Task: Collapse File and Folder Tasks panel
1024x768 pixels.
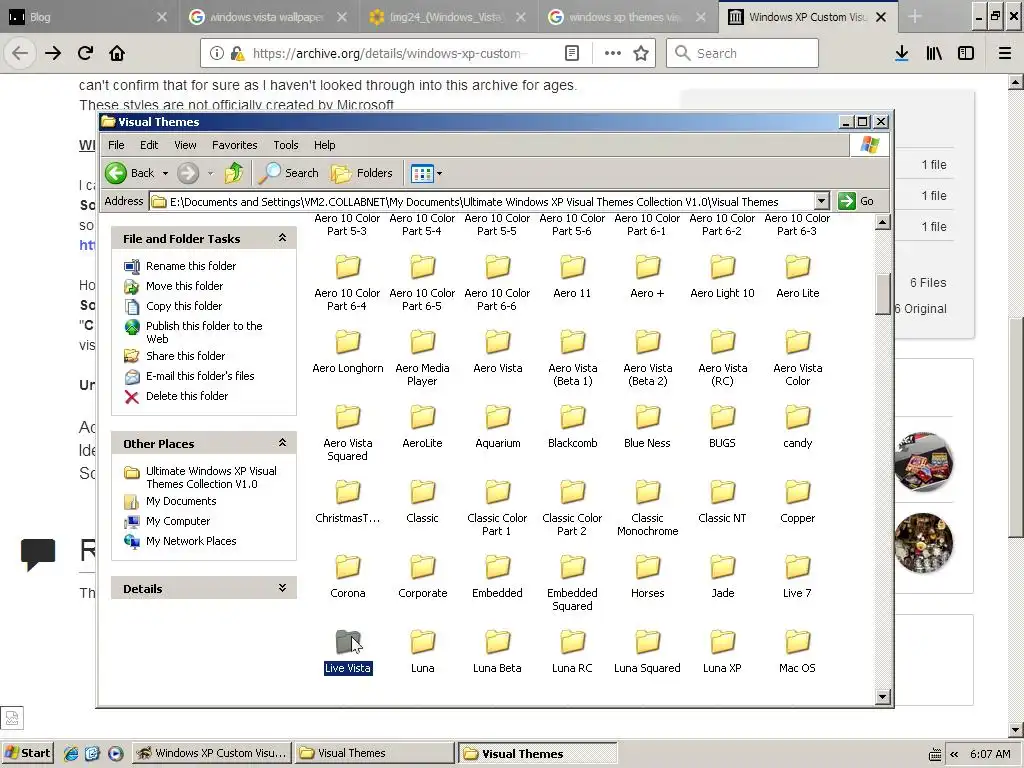Action: point(282,238)
